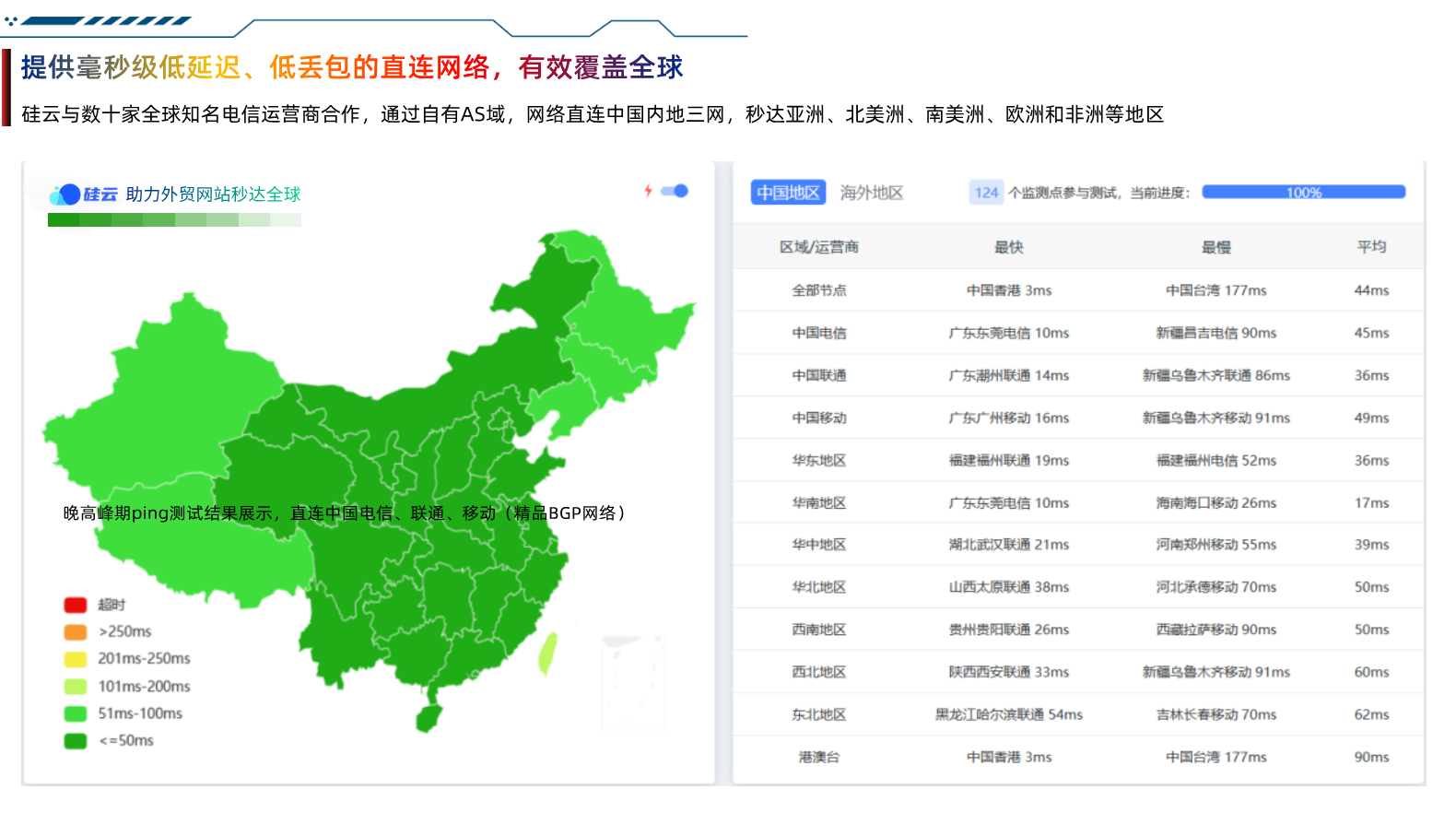Click the 100% progress bar

click(1303, 192)
